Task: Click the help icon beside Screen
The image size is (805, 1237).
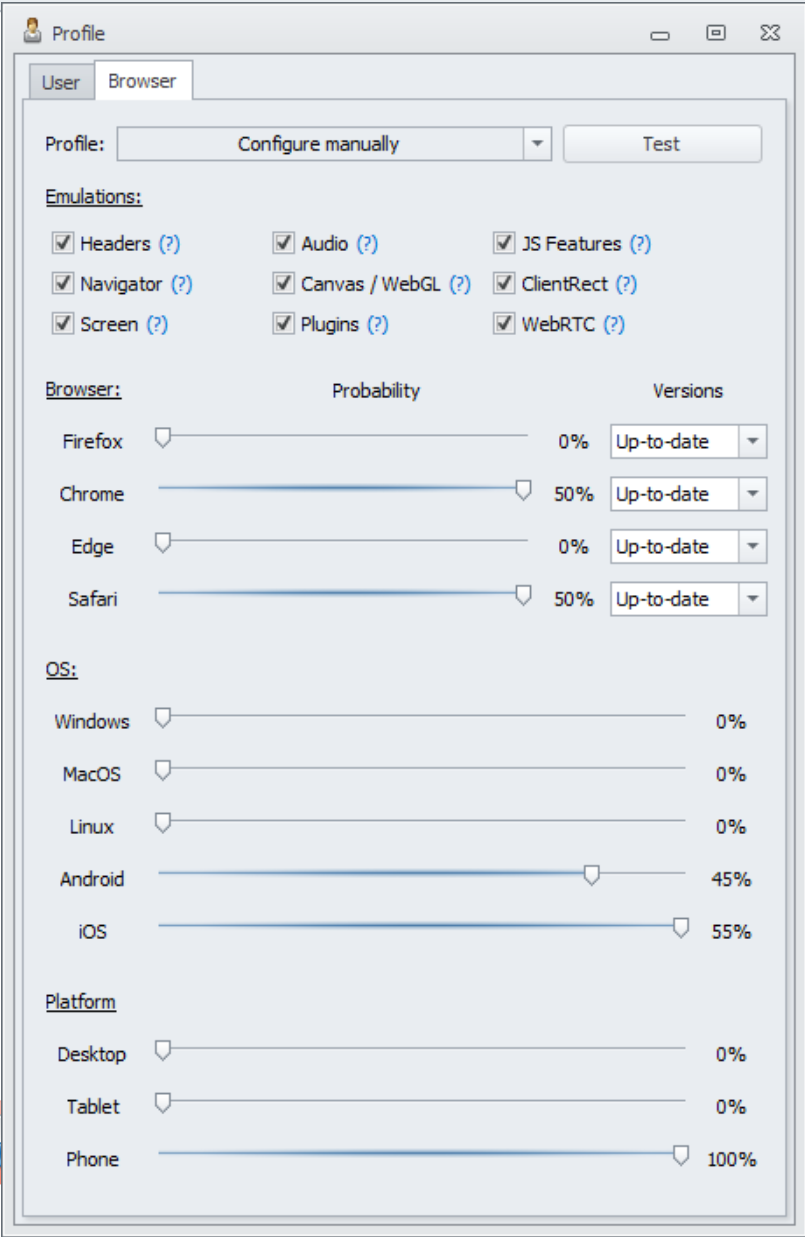Action: 157,324
